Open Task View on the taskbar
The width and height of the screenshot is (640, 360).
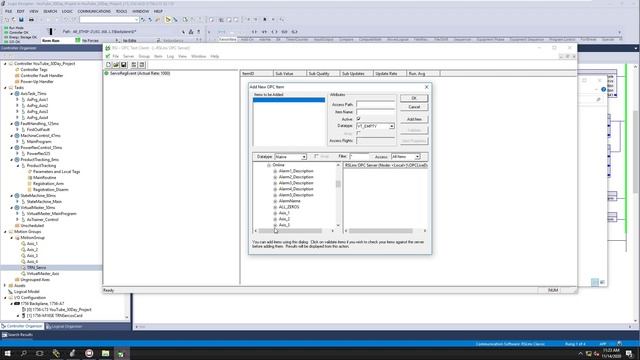click(x=40, y=353)
